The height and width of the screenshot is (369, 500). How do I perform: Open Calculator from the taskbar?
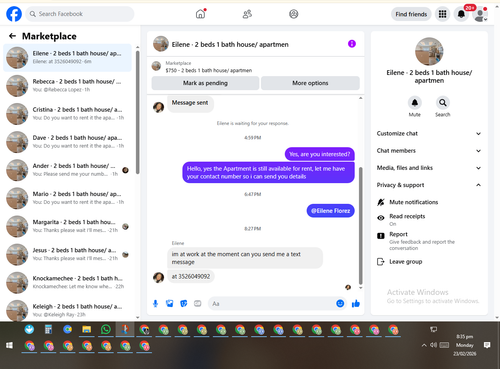pos(49,330)
